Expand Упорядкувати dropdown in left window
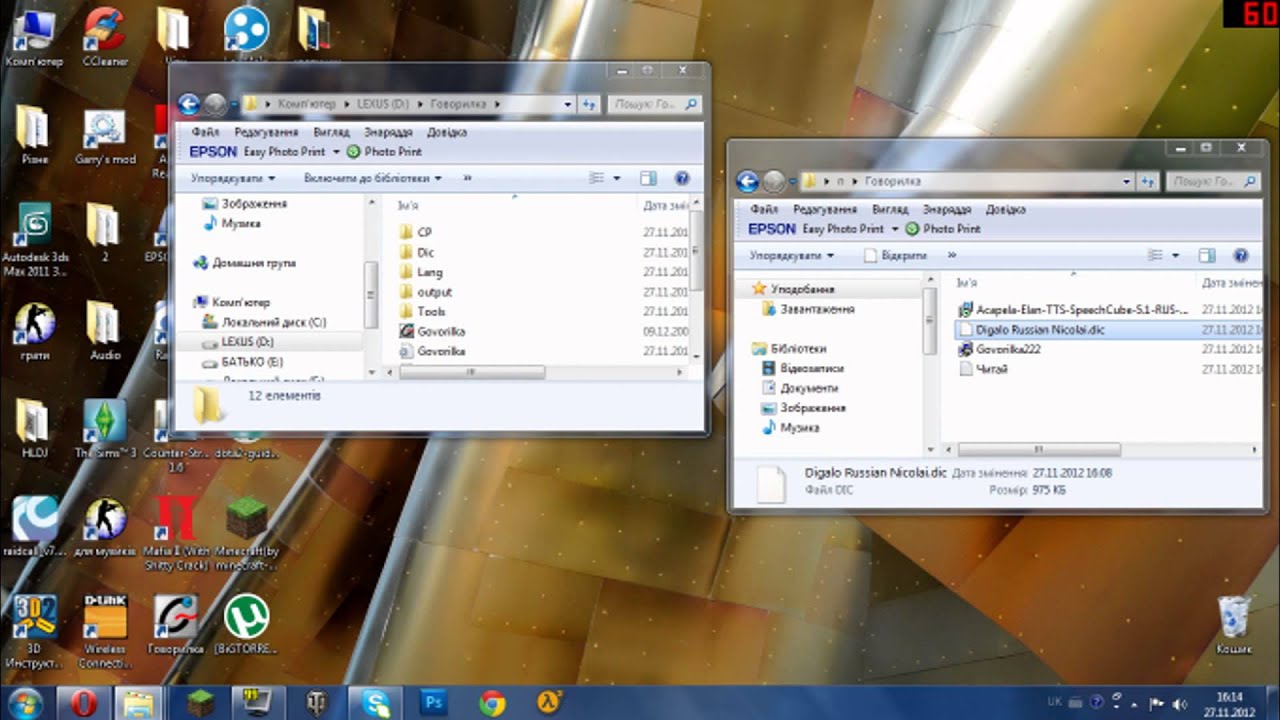Image resolution: width=1280 pixels, height=720 pixels. 233,178
